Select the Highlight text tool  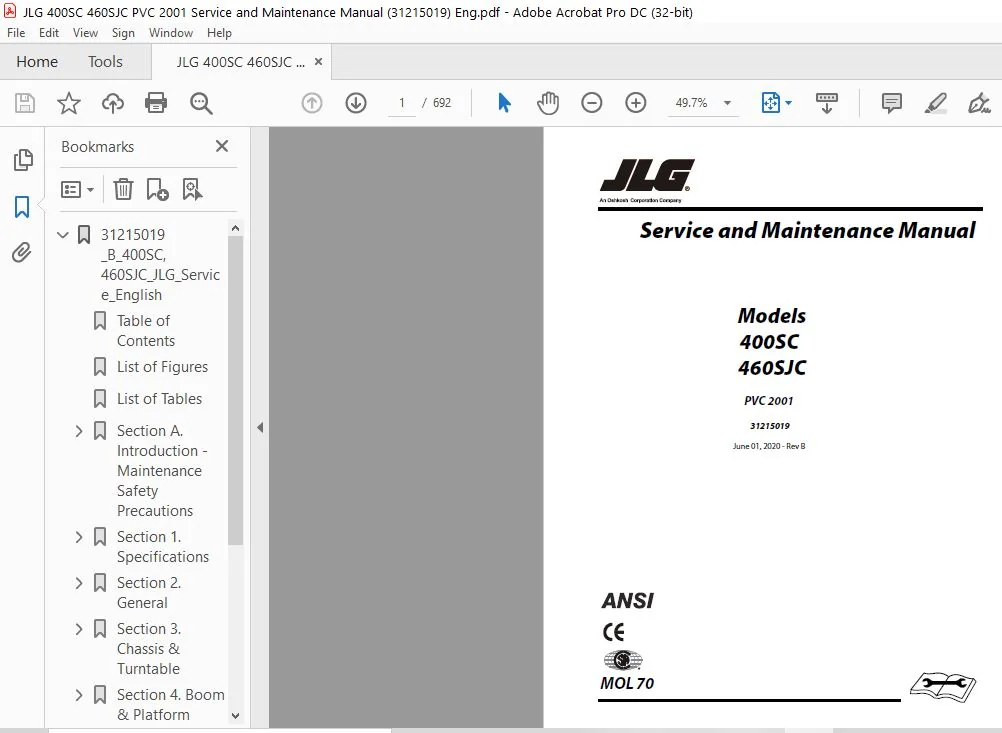(x=936, y=103)
